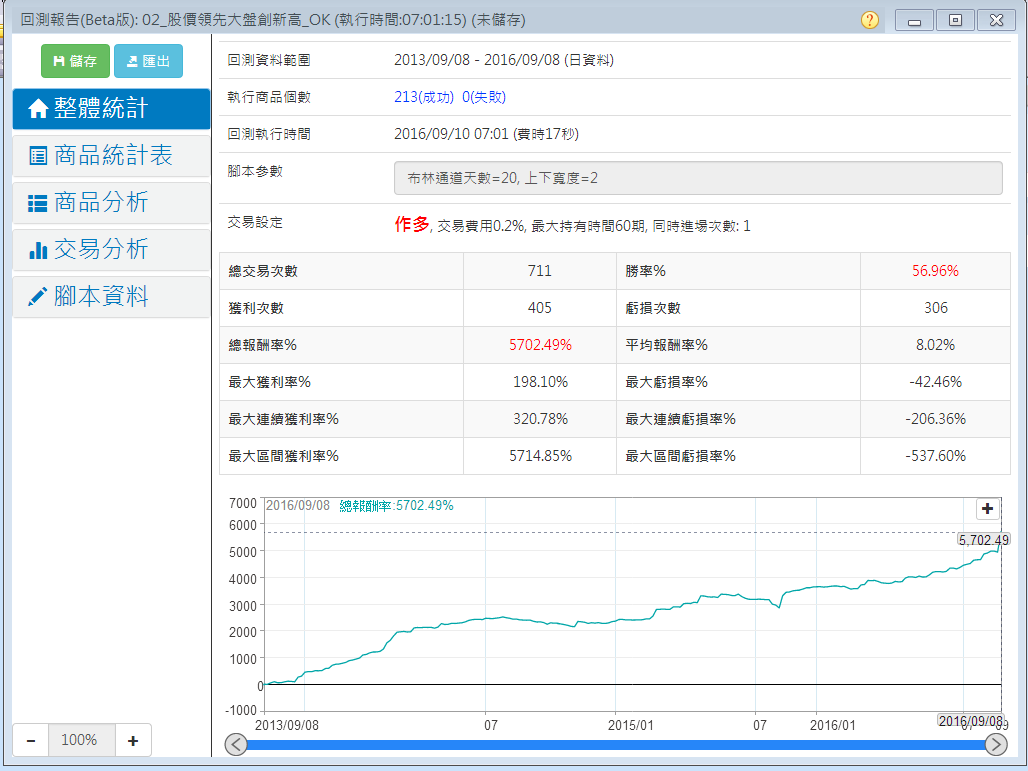Maximize the backtest report window
The width and height of the screenshot is (1028, 771).
(955, 20)
